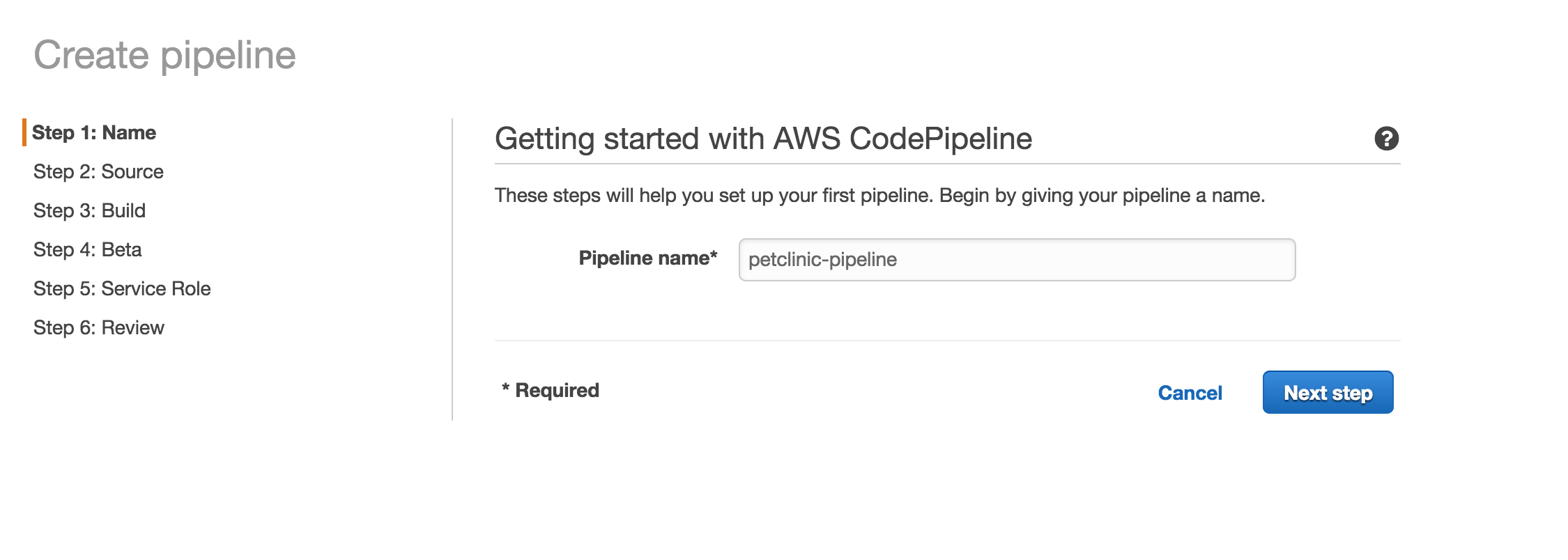Click the Next step button

tap(1328, 393)
